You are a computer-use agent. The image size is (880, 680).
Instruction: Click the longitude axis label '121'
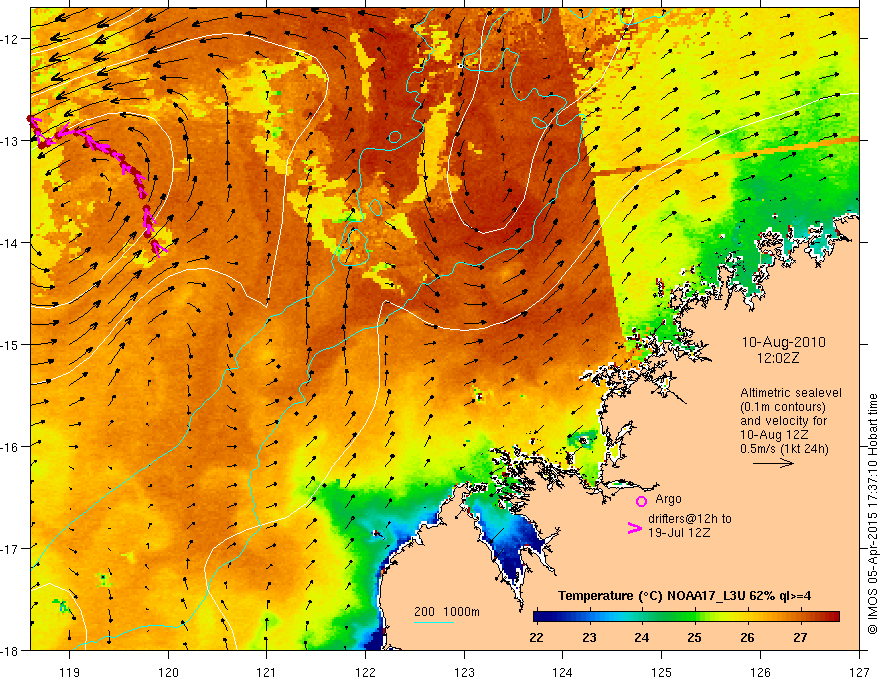click(267, 672)
